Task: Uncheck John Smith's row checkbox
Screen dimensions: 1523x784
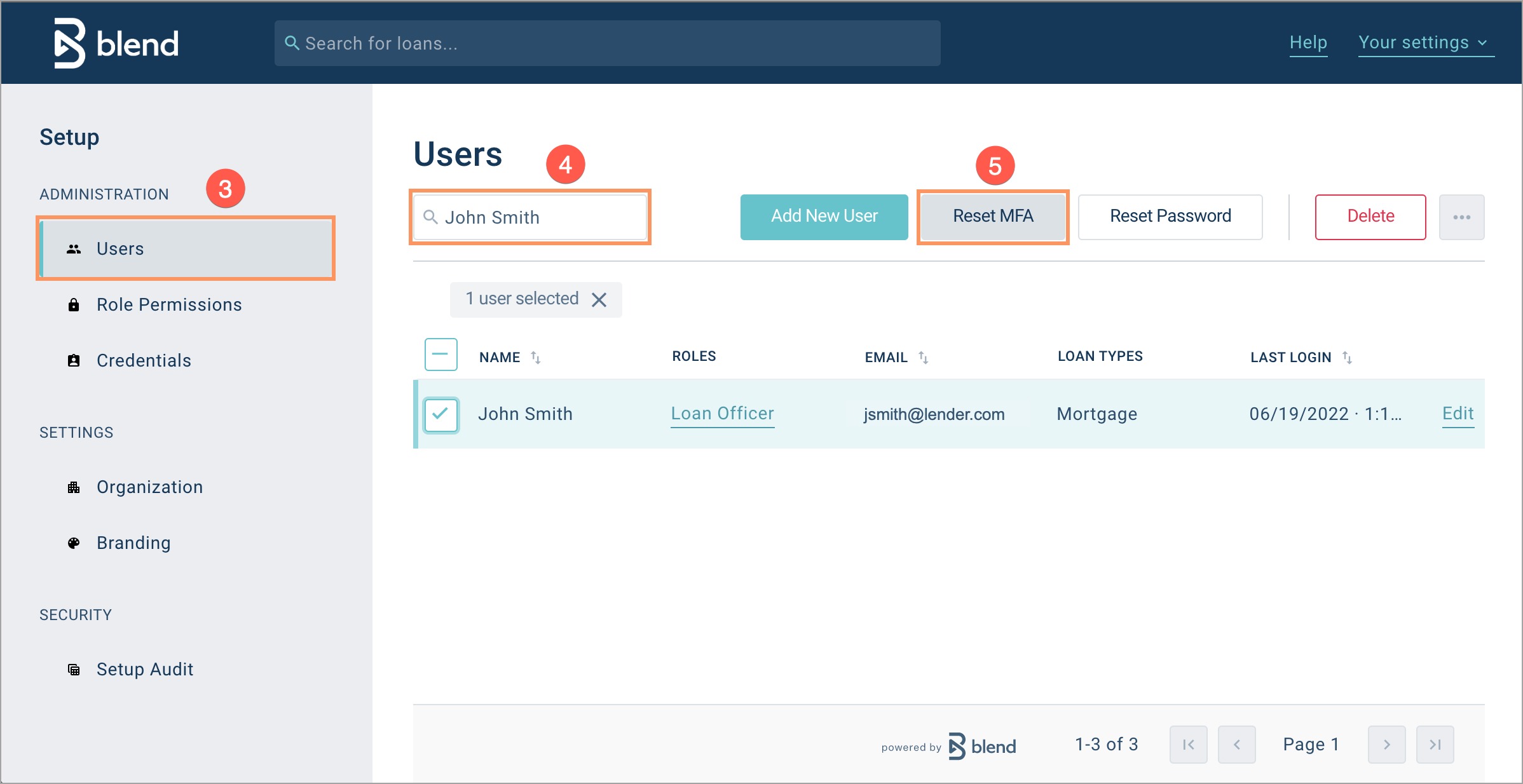Action: click(441, 414)
